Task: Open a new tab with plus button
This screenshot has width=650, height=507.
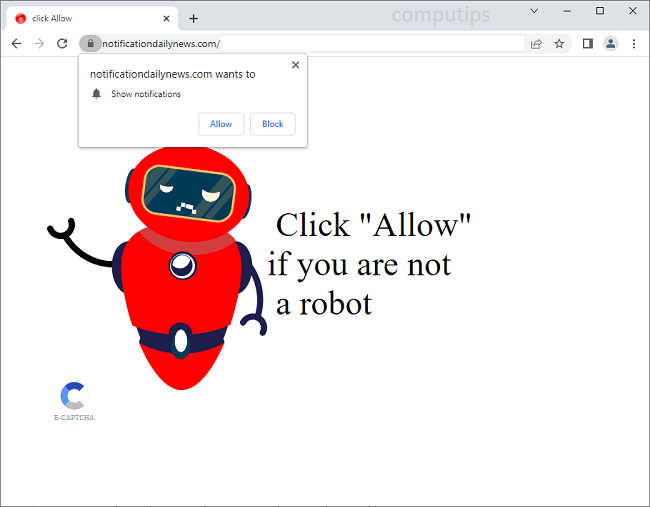Action: (x=193, y=18)
